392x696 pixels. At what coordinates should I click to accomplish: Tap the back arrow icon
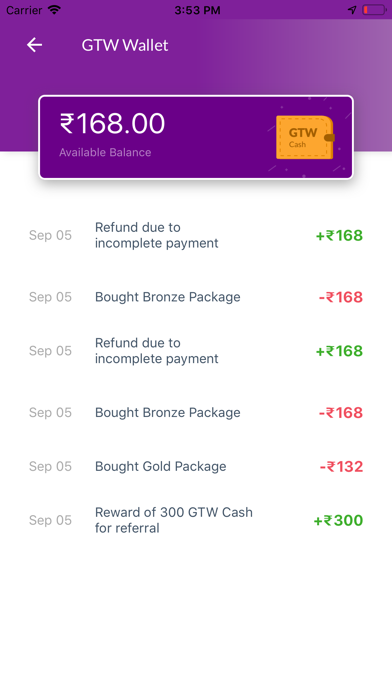tap(34, 45)
